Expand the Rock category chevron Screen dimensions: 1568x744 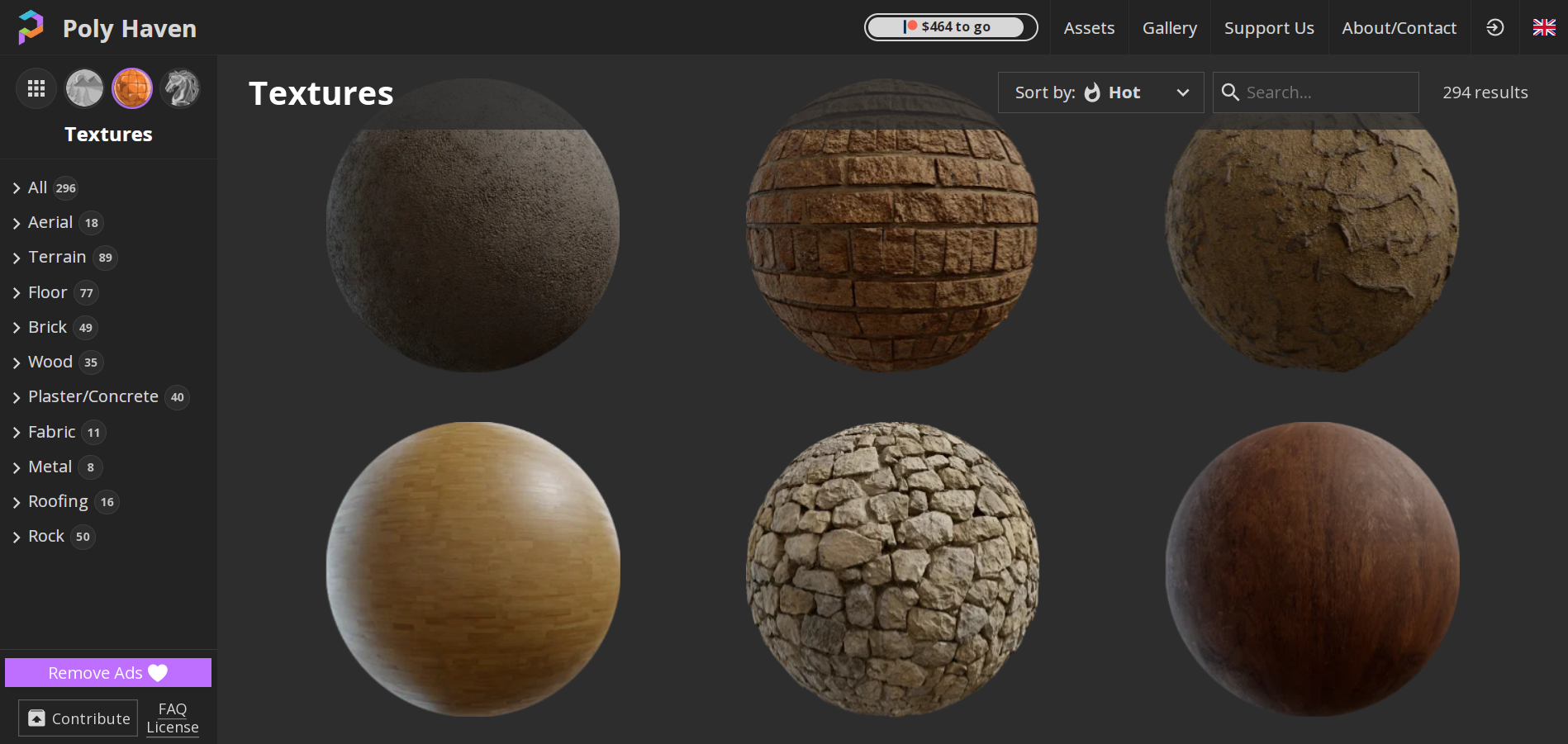pos(17,537)
